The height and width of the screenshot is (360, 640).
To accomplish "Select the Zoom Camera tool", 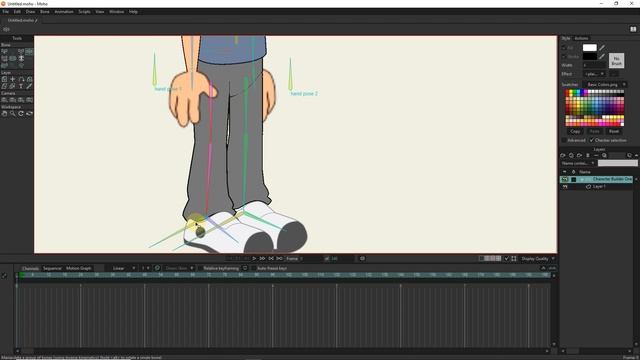I will coord(13,100).
